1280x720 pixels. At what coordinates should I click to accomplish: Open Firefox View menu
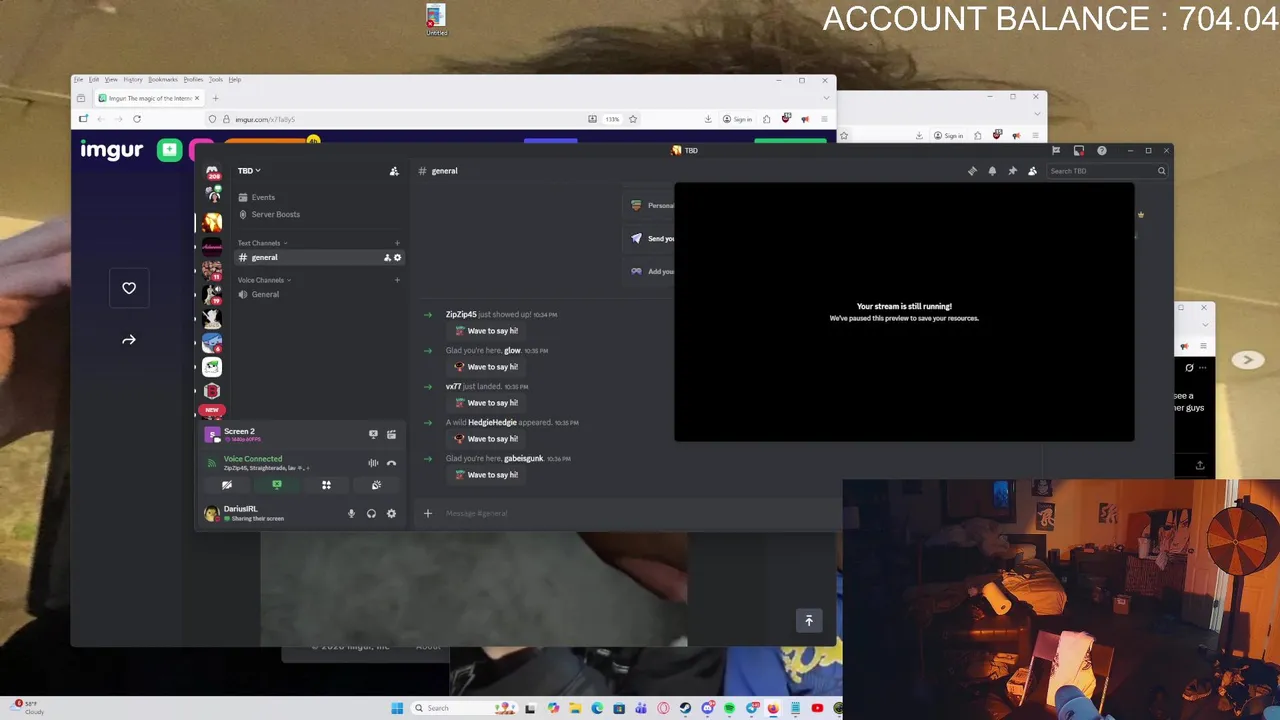[x=111, y=80]
